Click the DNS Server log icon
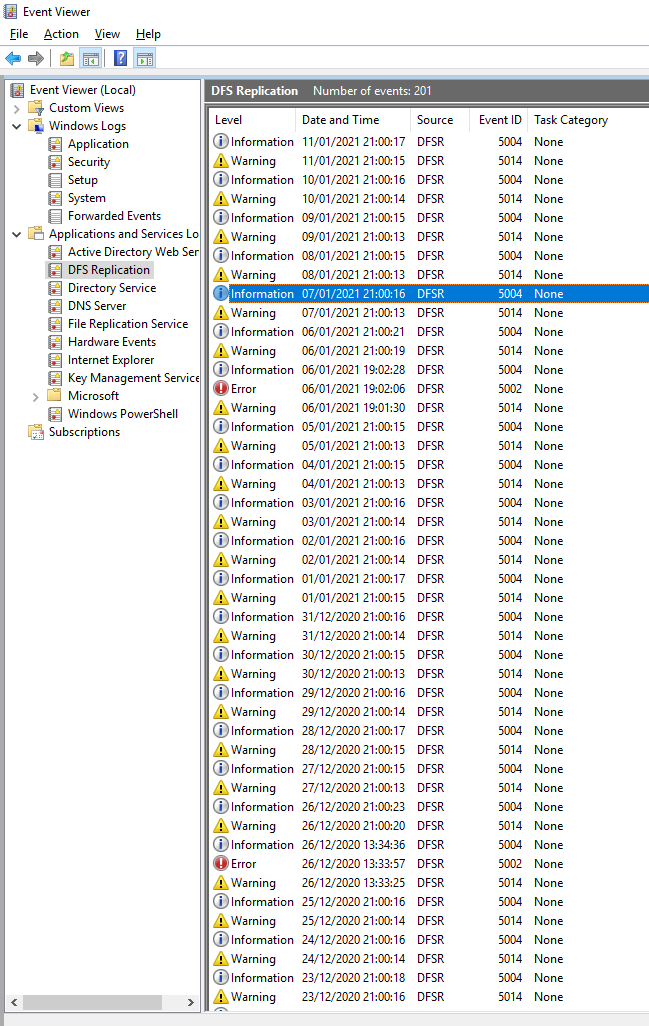 (x=56, y=306)
